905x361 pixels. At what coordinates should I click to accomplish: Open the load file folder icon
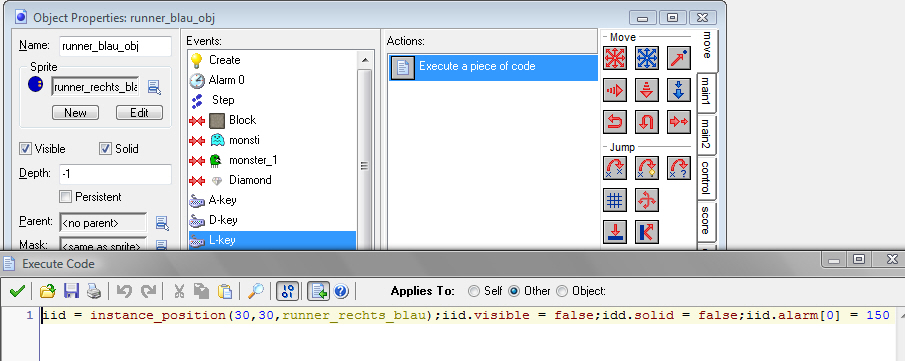[47, 291]
